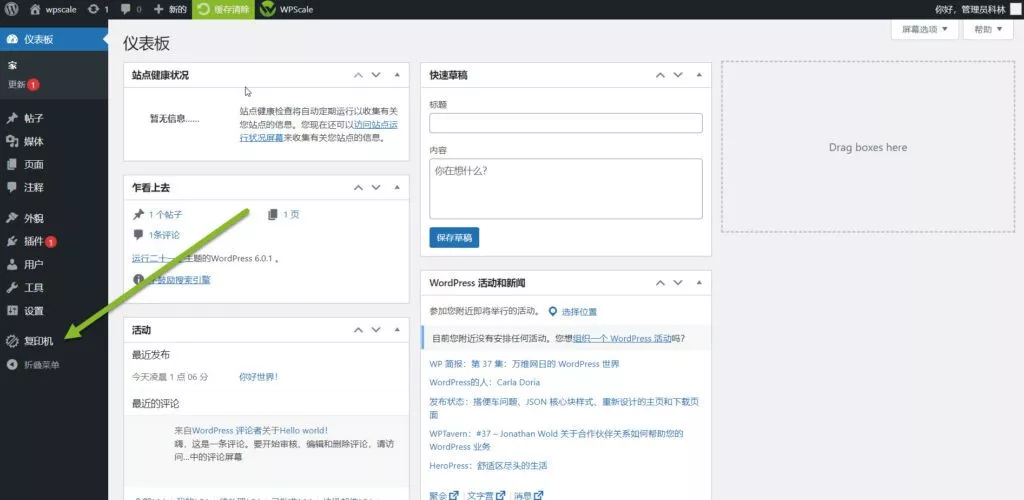The height and width of the screenshot is (500, 1024).
Task: Move 站点健康状况 box up
Action: pos(358,75)
